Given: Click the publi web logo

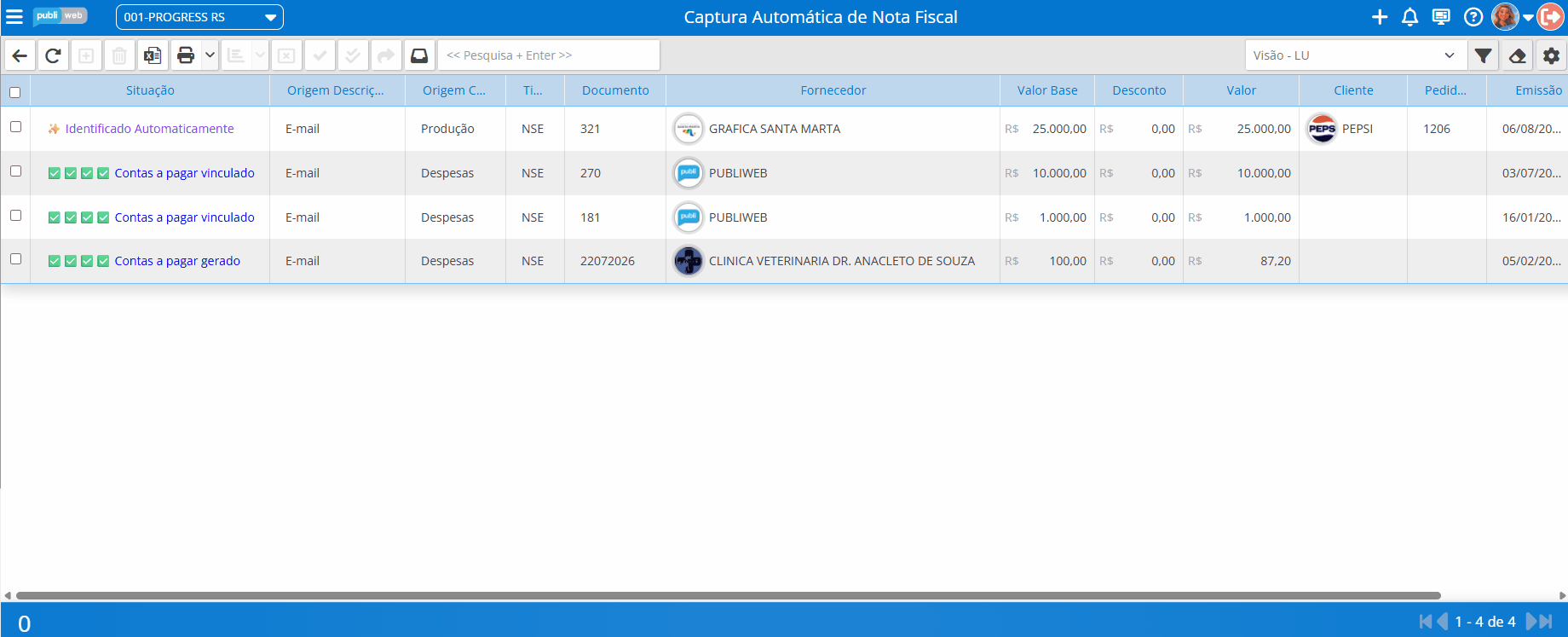Looking at the screenshot, I should pos(61,16).
